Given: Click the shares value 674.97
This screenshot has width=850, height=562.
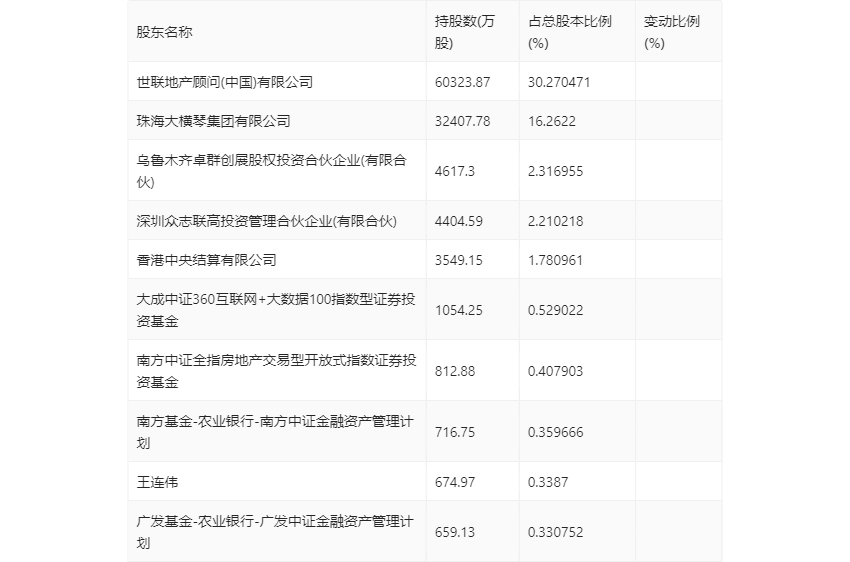Looking at the screenshot, I should pos(455,482).
